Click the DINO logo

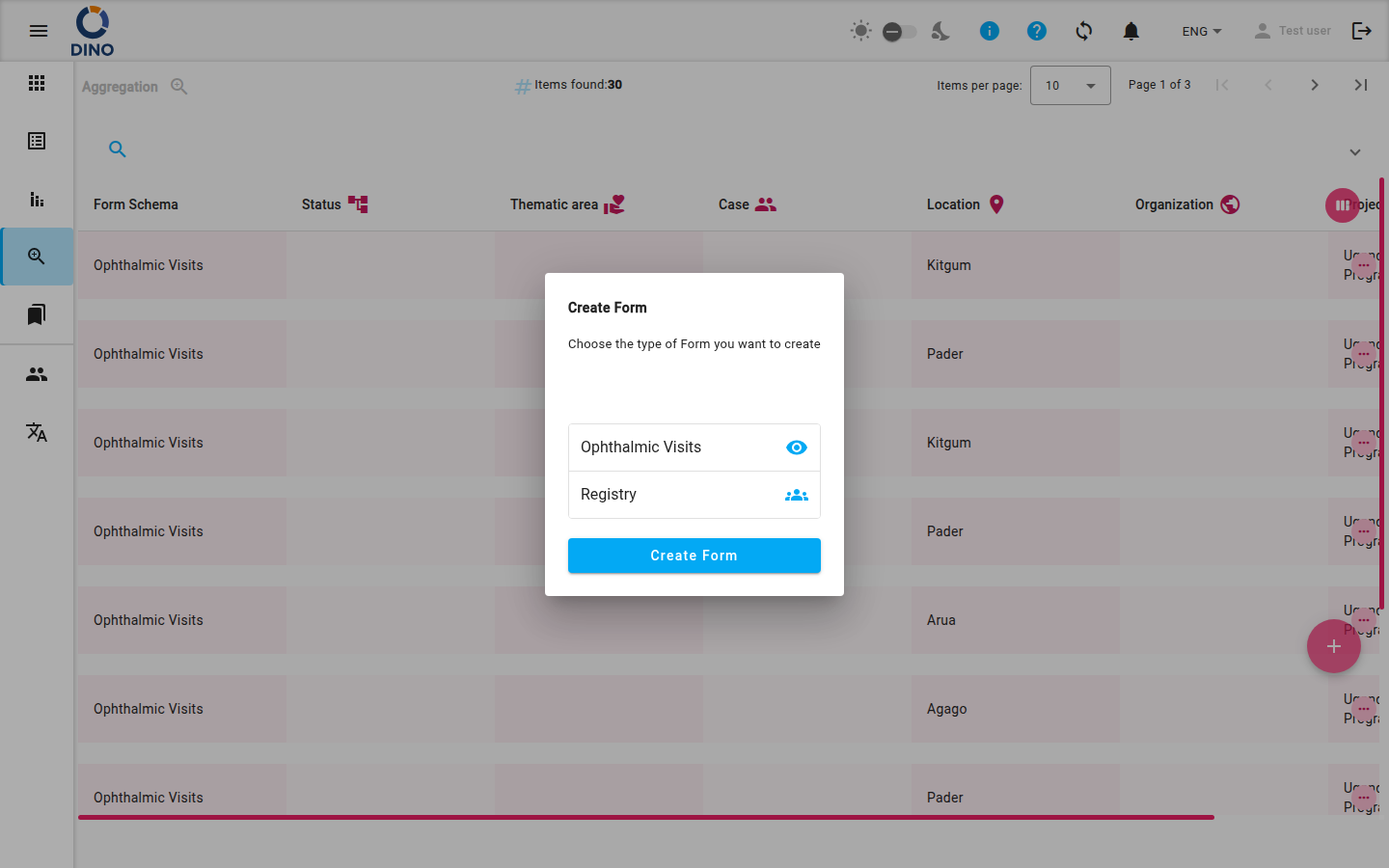(x=93, y=31)
